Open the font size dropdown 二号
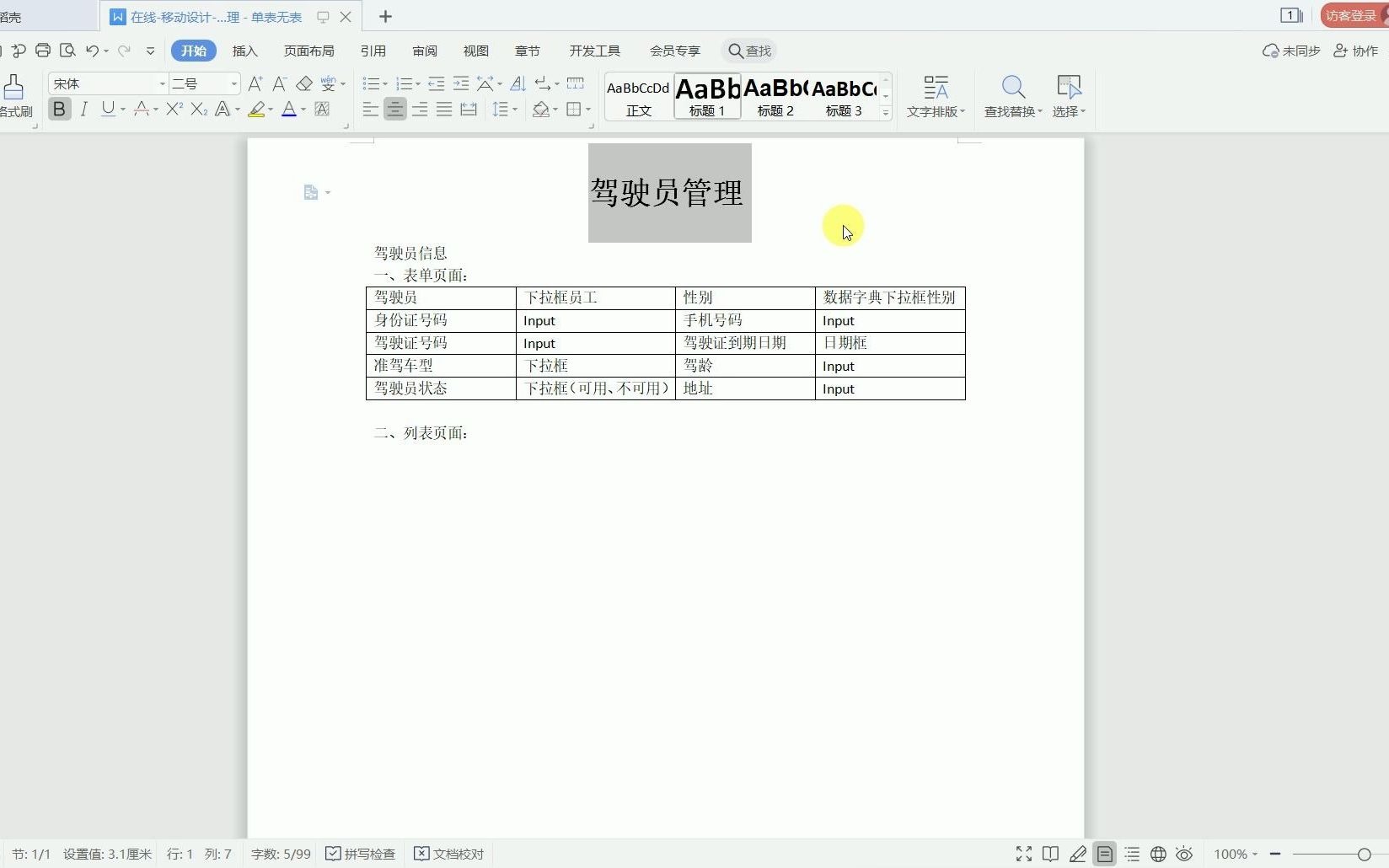This screenshot has height=868, width=1389. click(x=234, y=84)
